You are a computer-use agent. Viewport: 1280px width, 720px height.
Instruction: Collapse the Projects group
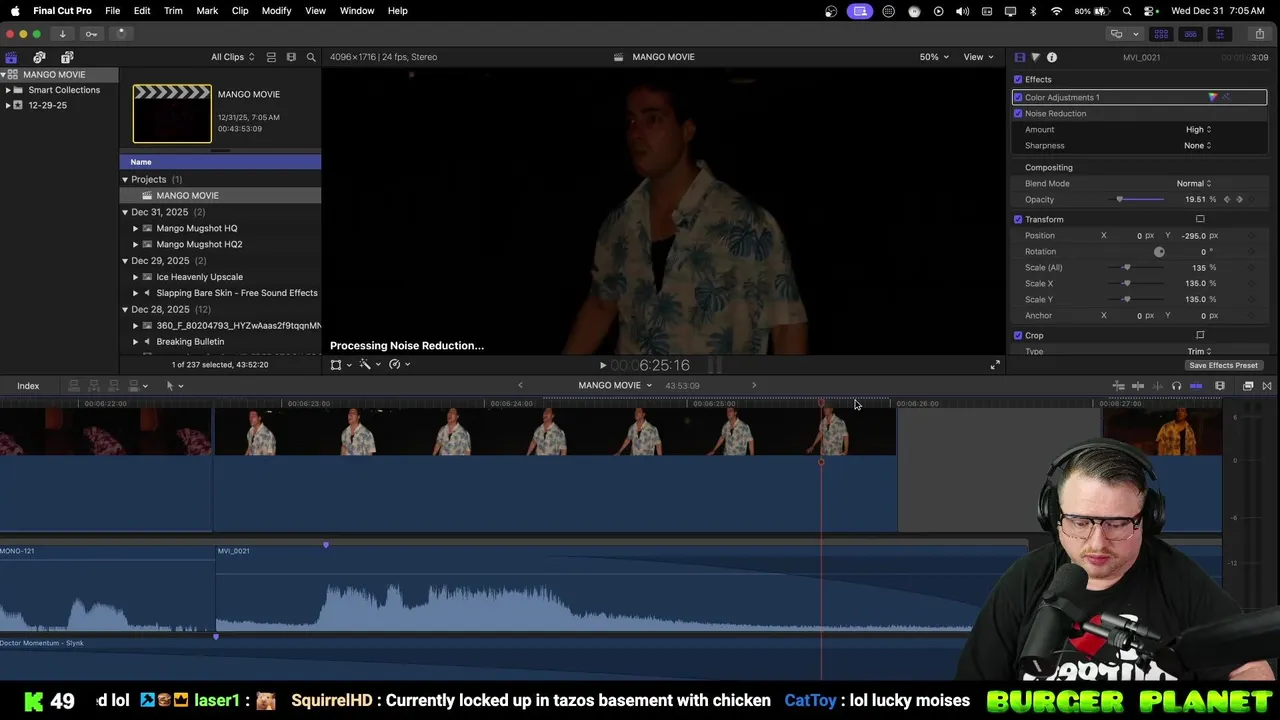[x=125, y=179]
